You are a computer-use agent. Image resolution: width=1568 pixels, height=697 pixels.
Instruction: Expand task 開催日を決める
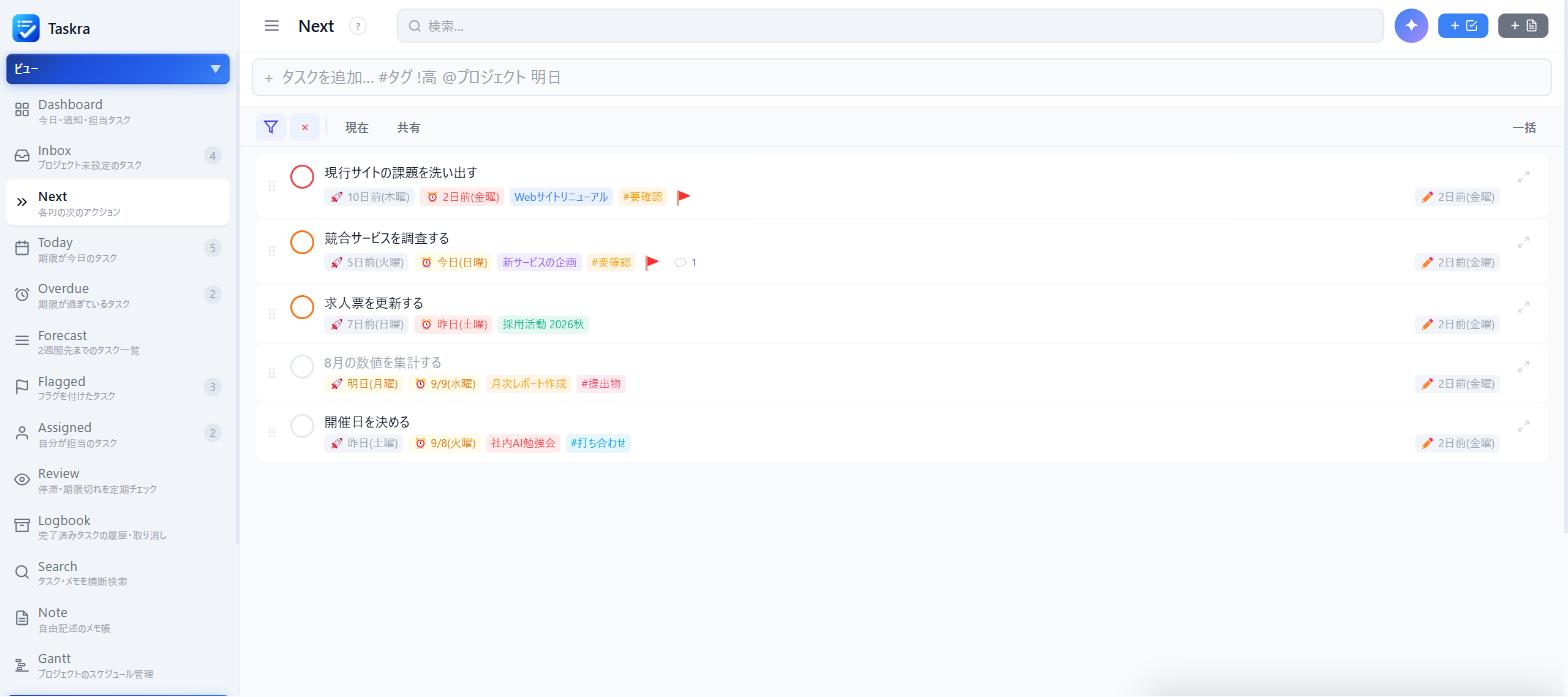pyautogui.click(x=1524, y=426)
